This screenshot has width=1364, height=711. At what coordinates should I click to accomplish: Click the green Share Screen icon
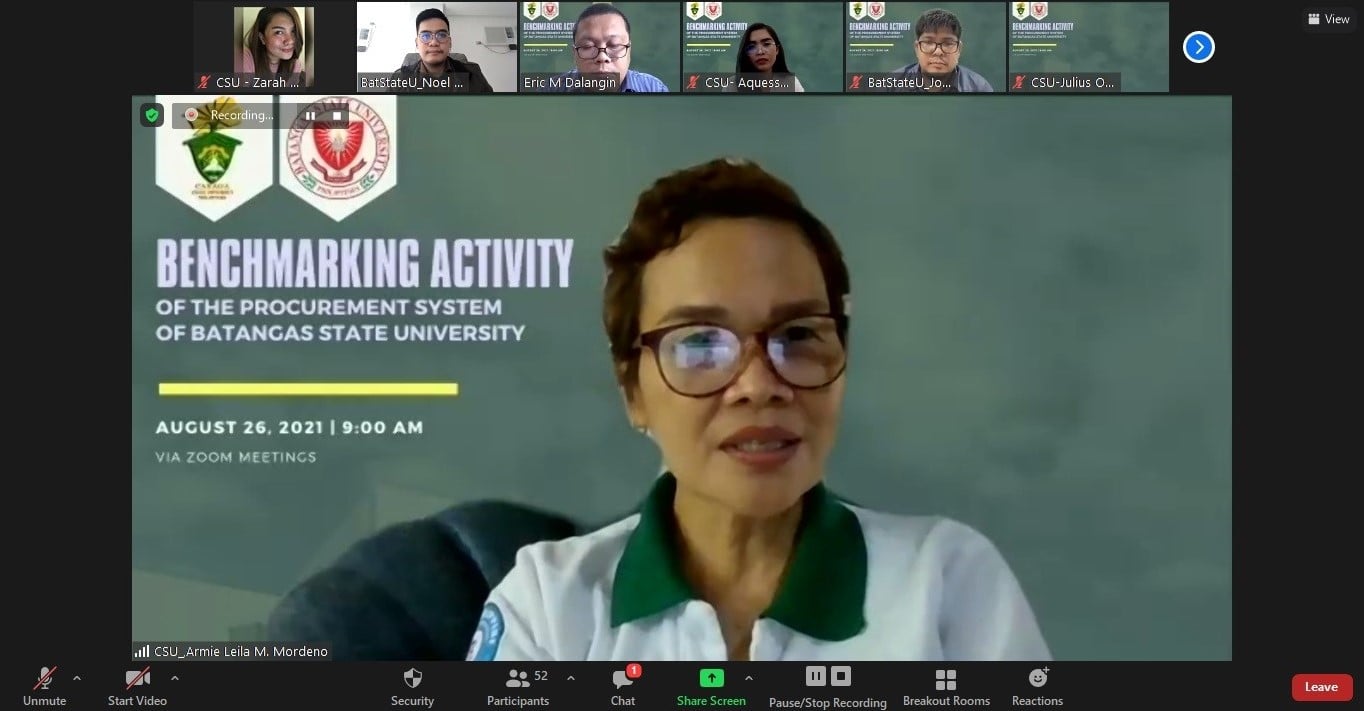[x=711, y=678]
